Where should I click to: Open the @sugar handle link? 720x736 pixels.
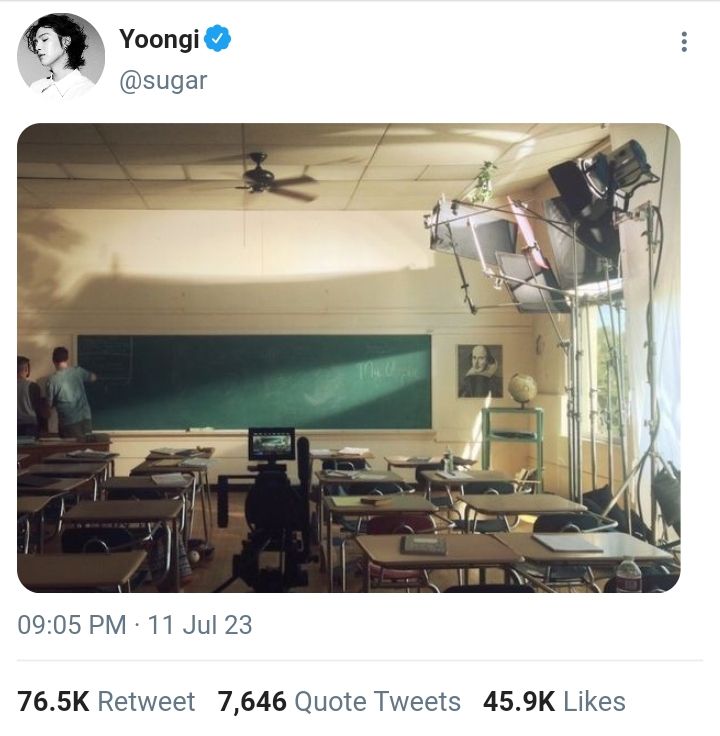163,81
